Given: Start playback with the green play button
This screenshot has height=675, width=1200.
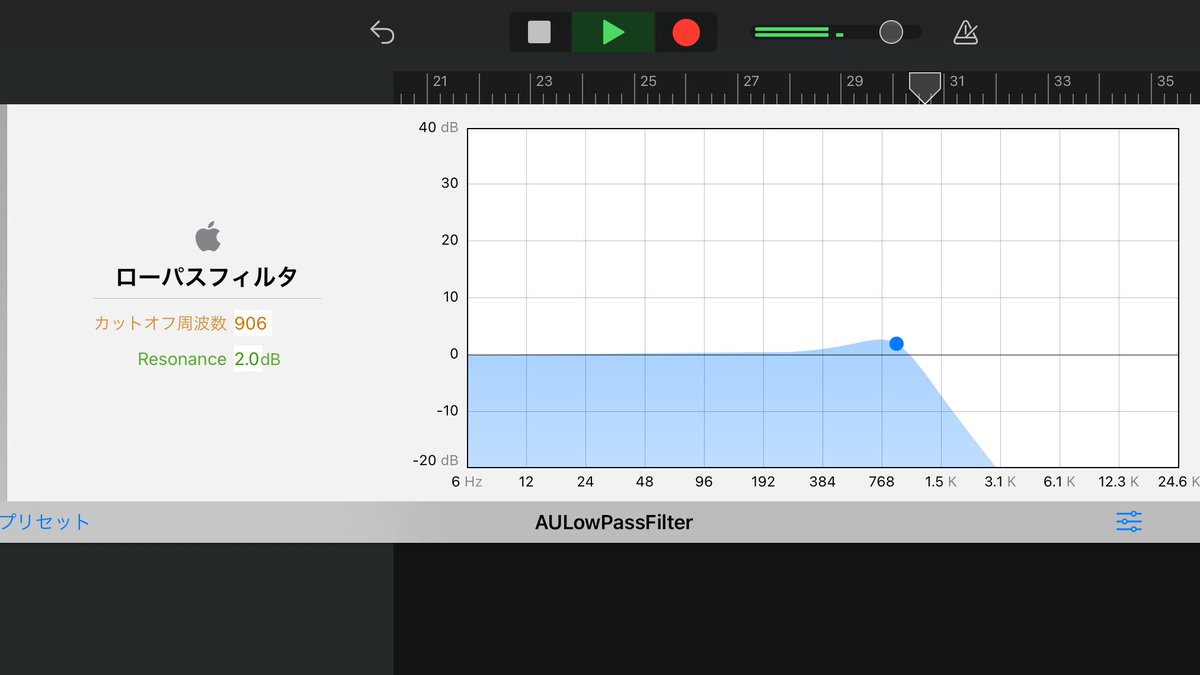Looking at the screenshot, I should [613, 32].
